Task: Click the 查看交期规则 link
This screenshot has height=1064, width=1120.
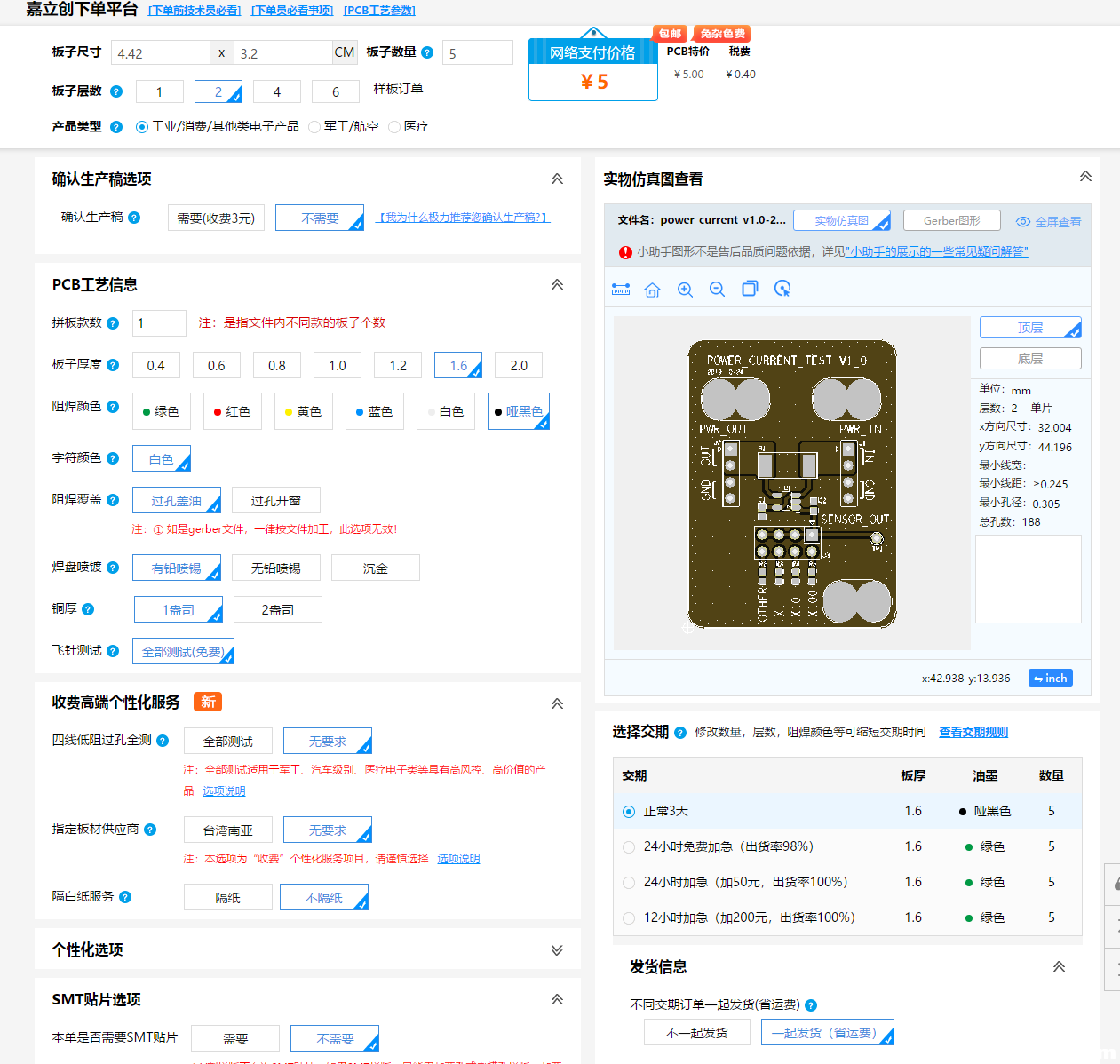Action: [973, 731]
